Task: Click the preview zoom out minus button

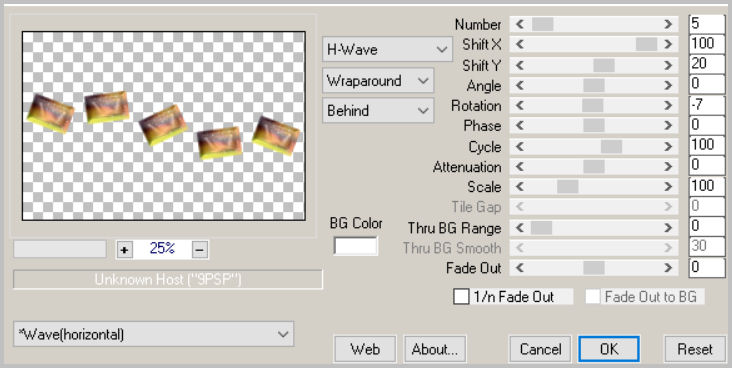Action: click(200, 250)
